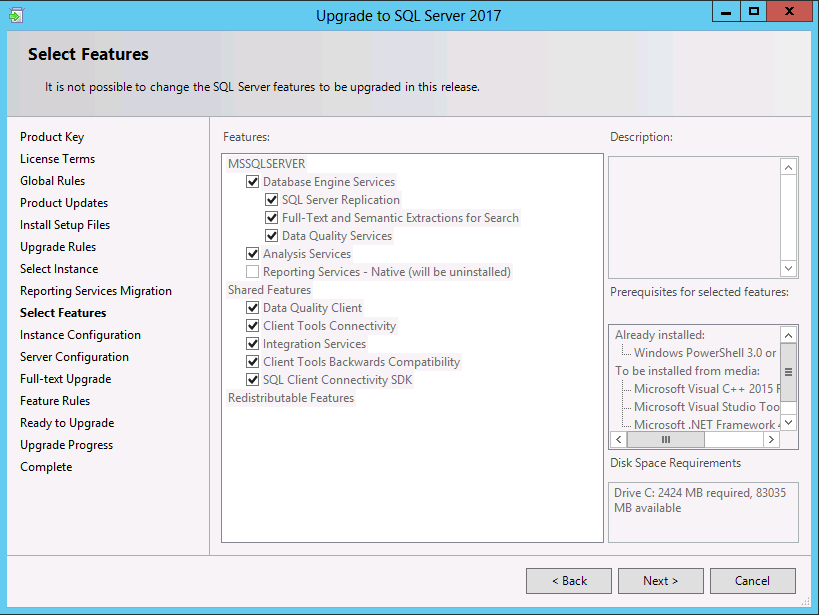Go to the Upgrade Rules step

(58, 247)
